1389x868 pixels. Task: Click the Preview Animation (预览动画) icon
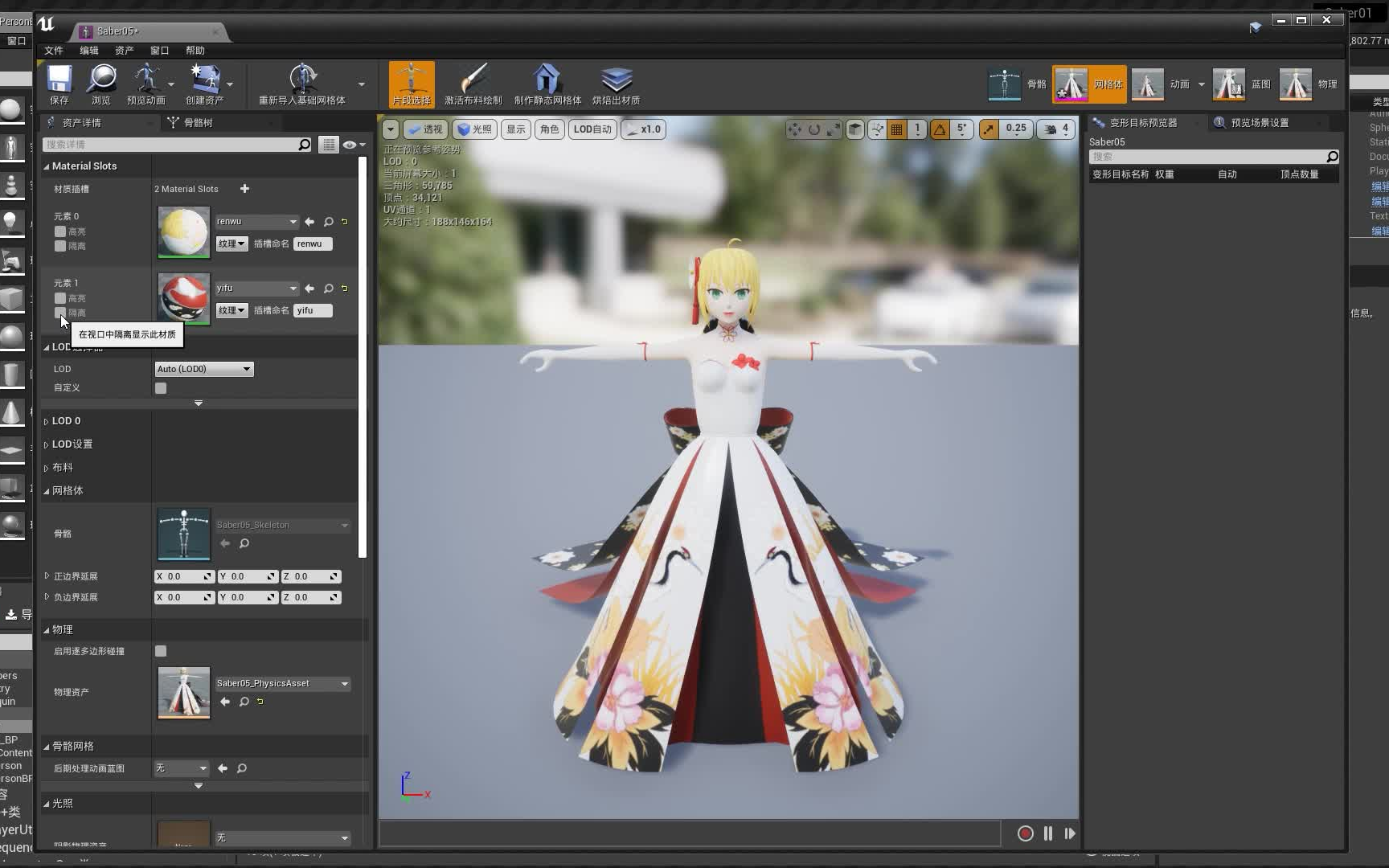tap(146, 84)
